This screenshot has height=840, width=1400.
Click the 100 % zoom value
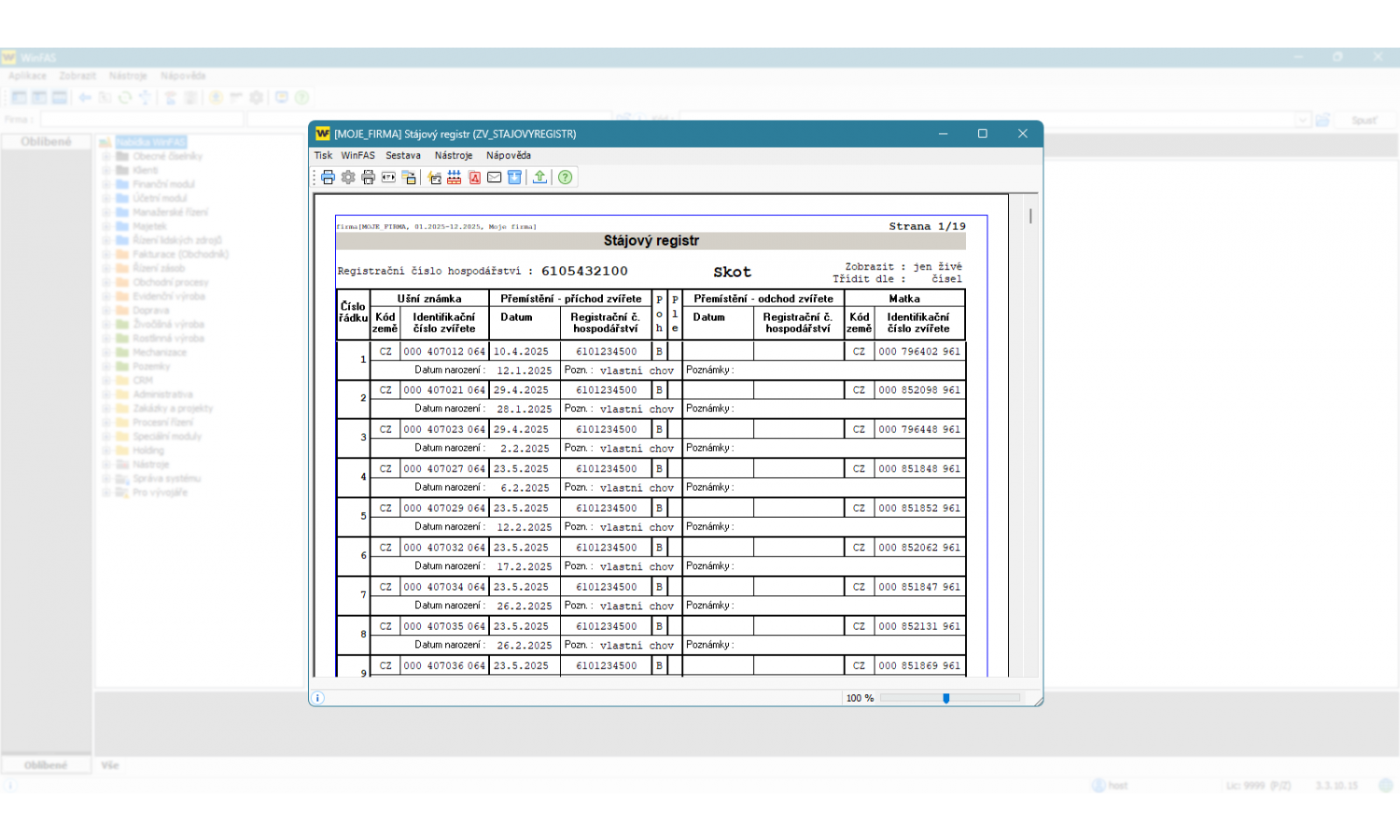[860, 698]
